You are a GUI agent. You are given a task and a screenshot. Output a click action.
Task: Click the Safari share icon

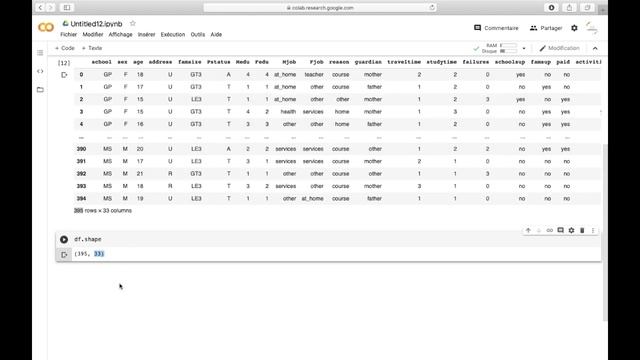point(569,7)
